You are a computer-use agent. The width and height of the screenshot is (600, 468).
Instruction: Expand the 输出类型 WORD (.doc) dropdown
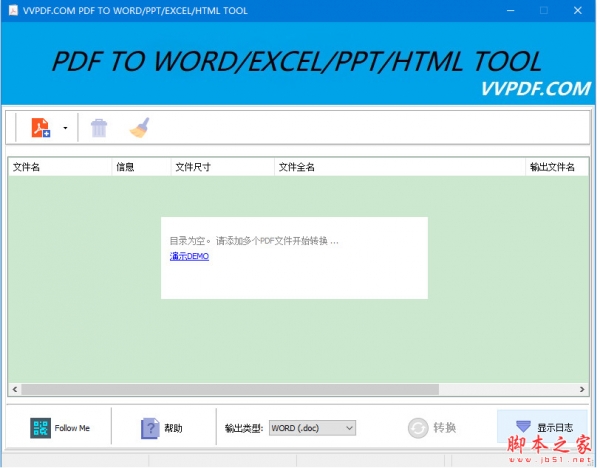(x=312, y=428)
